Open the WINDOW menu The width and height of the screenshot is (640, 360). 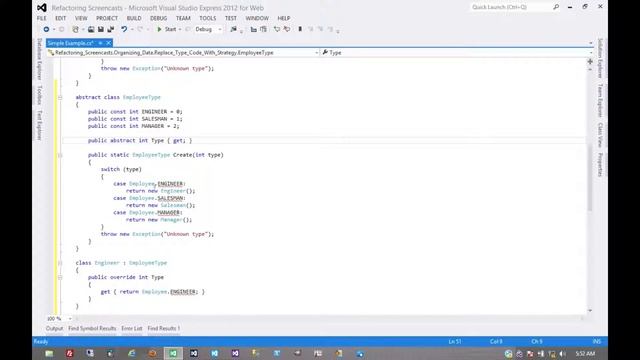(x=257, y=18)
